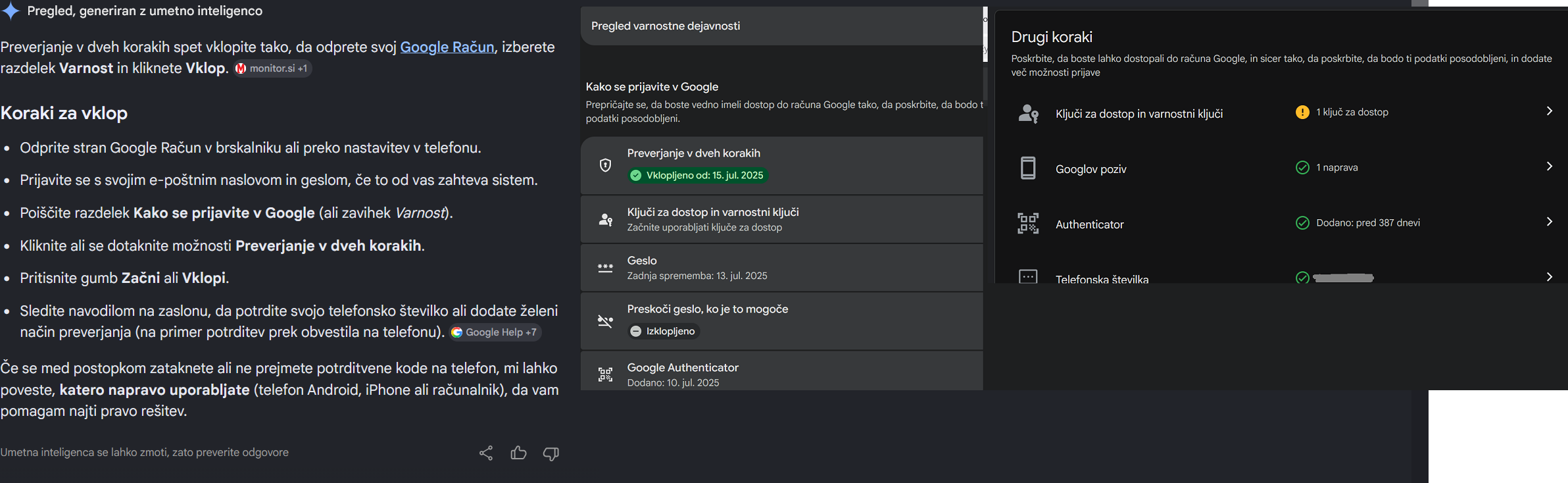Open the Preverjanje v dveh korakih row

pos(781,165)
